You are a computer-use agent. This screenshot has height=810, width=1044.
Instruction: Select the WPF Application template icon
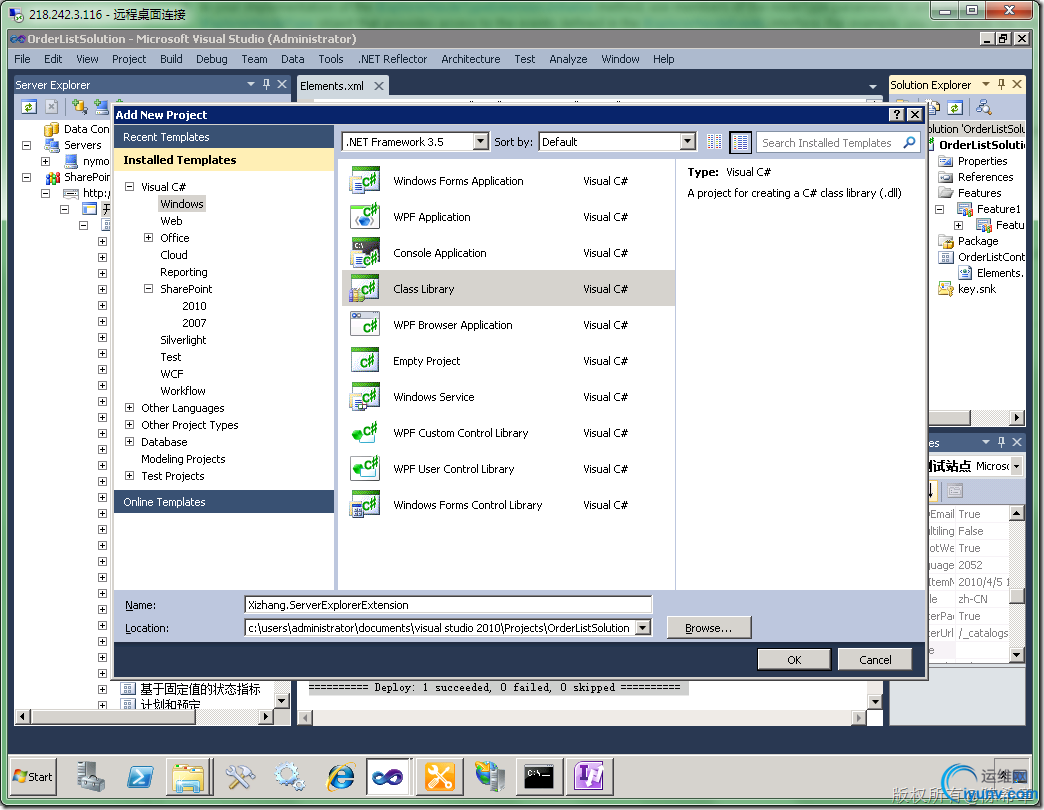pyautogui.click(x=365, y=216)
